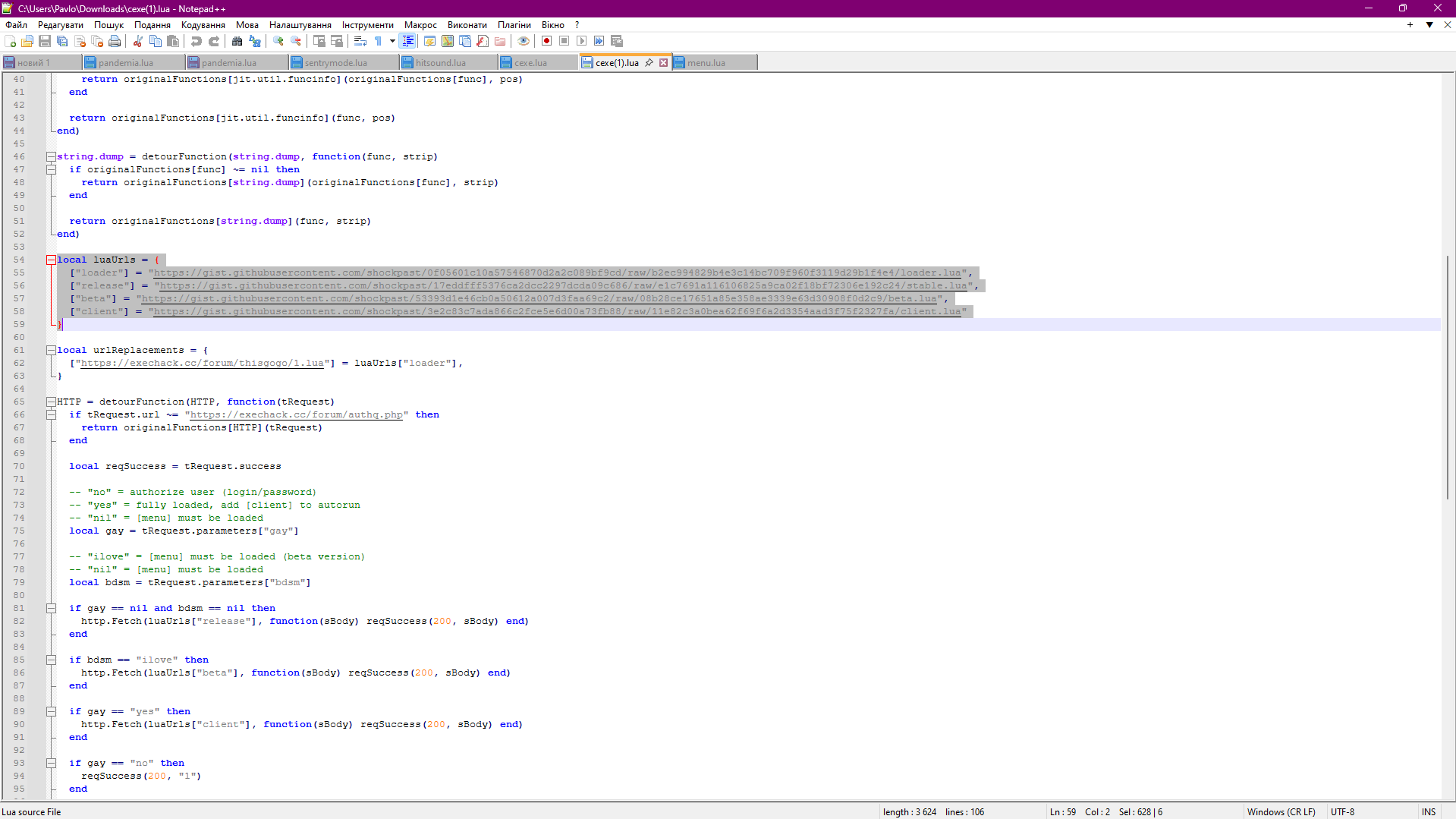
Task: Open the Плагіни menu
Action: [x=514, y=25]
